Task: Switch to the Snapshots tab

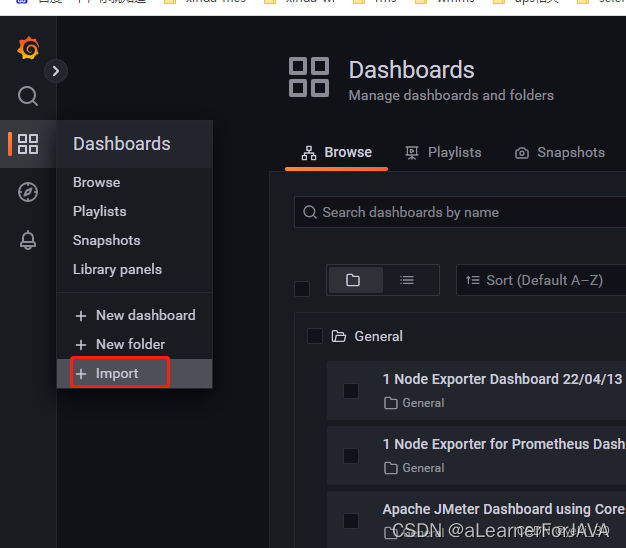Action: coord(560,152)
